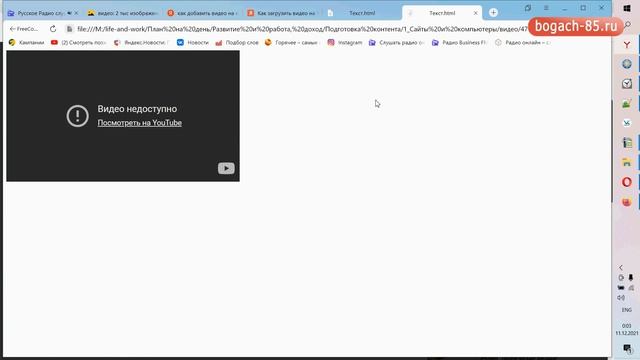Expand hidden system tray icons
The height and width of the screenshot is (360, 640).
click(621, 268)
